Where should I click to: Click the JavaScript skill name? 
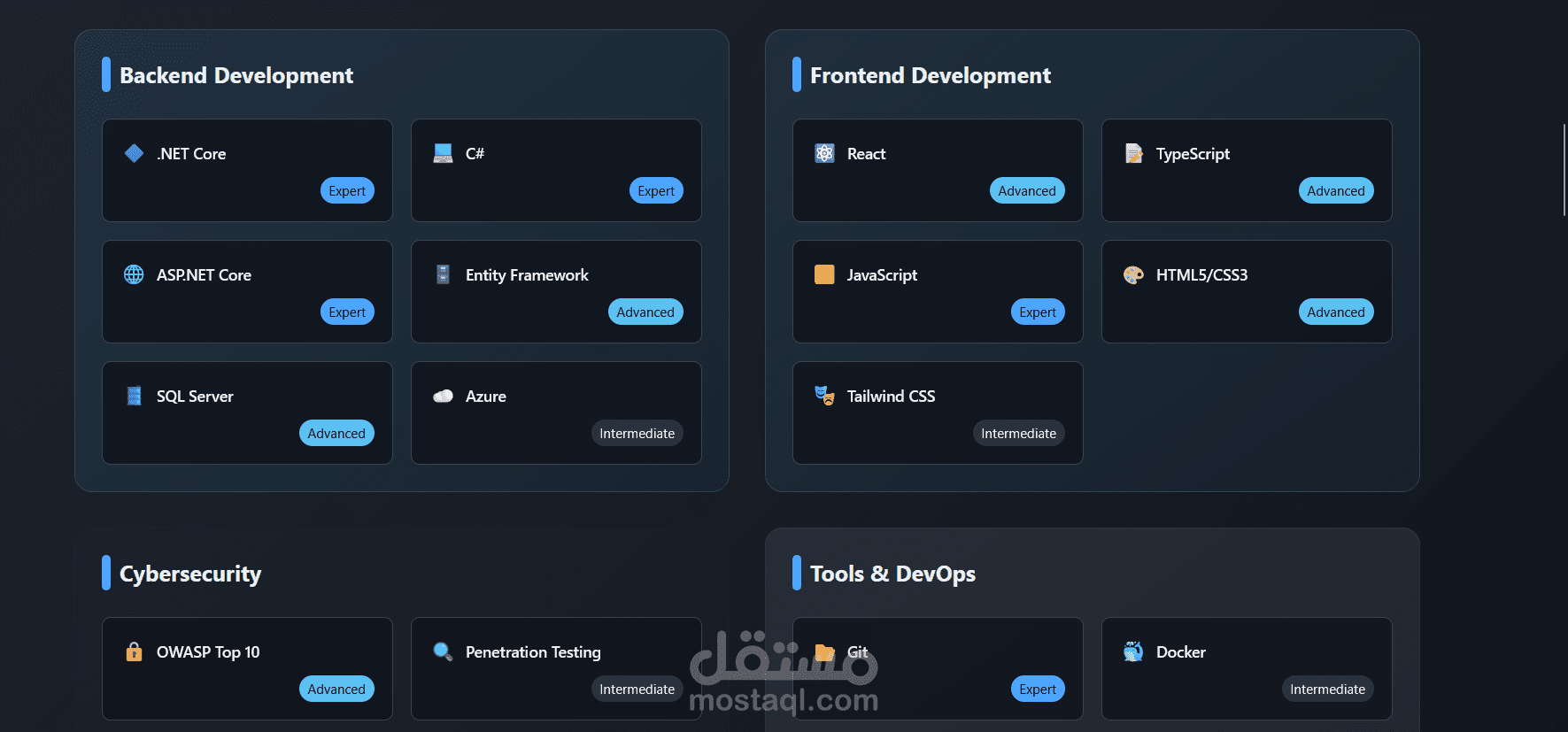[x=882, y=274]
